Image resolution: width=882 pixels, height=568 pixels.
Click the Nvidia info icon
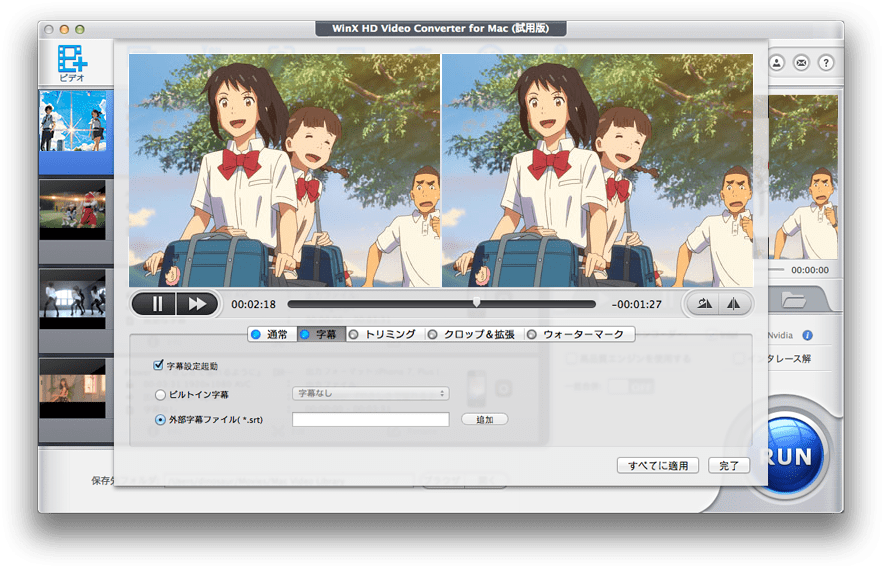[807, 335]
